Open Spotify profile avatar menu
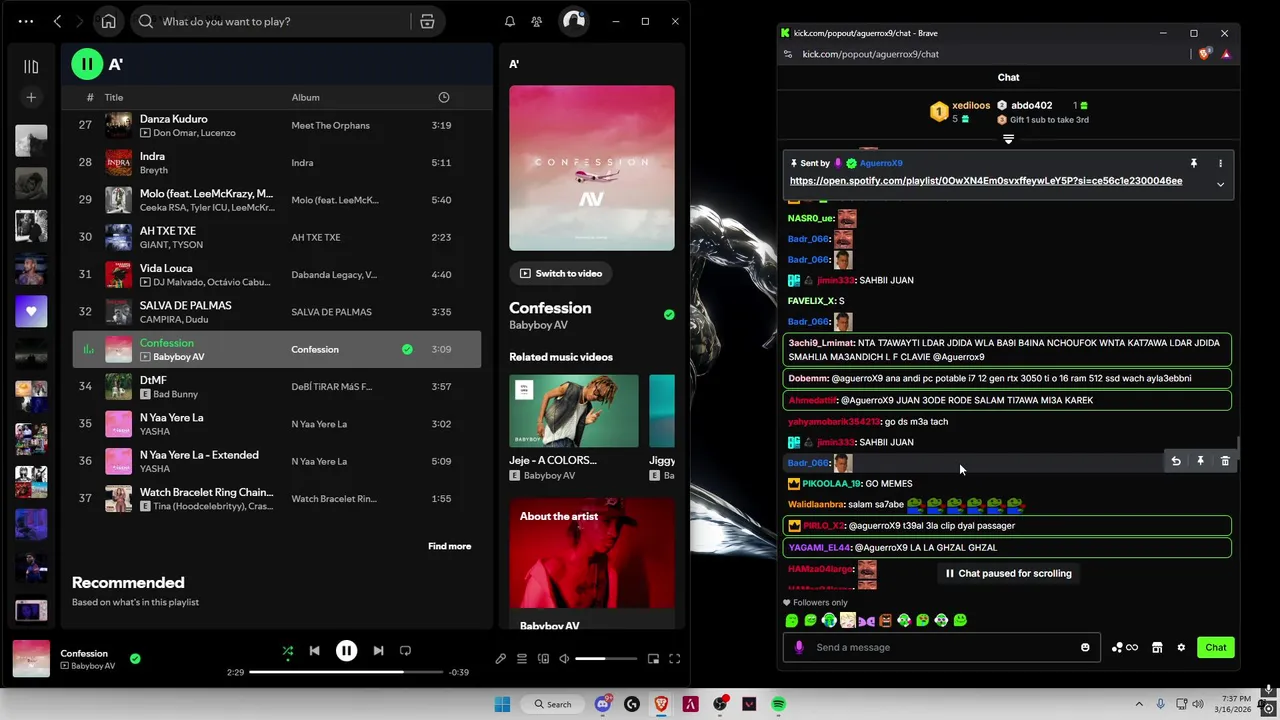 coord(573,21)
